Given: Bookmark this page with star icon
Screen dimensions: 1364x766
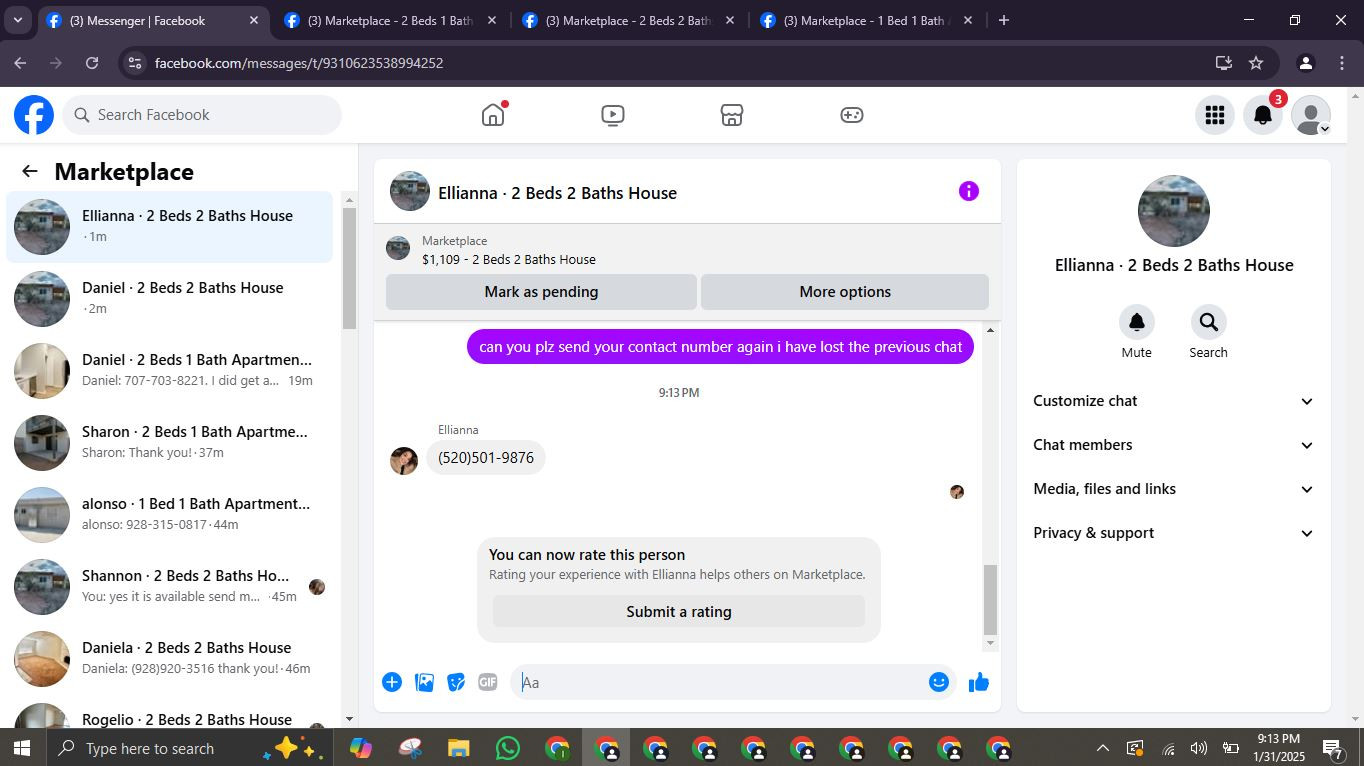Looking at the screenshot, I should point(1256,63).
